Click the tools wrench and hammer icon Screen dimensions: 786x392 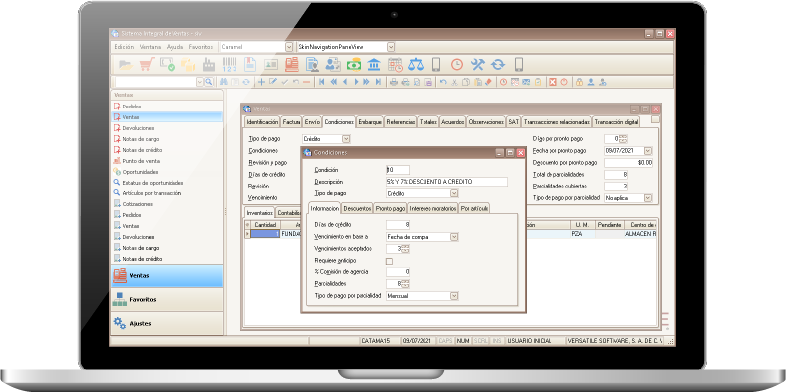pos(477,65)
